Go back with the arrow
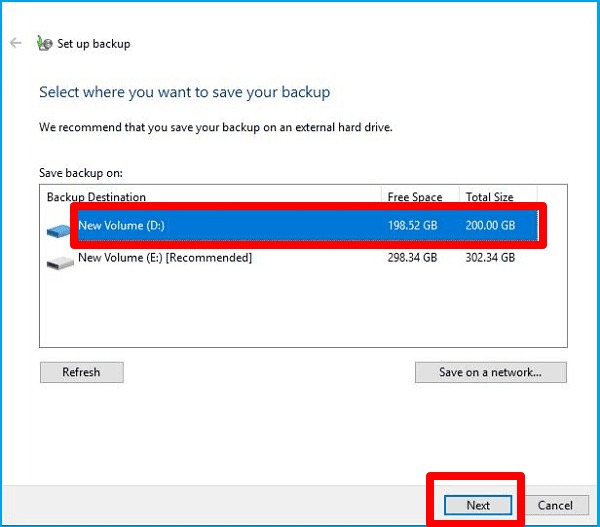 (16, 43)
